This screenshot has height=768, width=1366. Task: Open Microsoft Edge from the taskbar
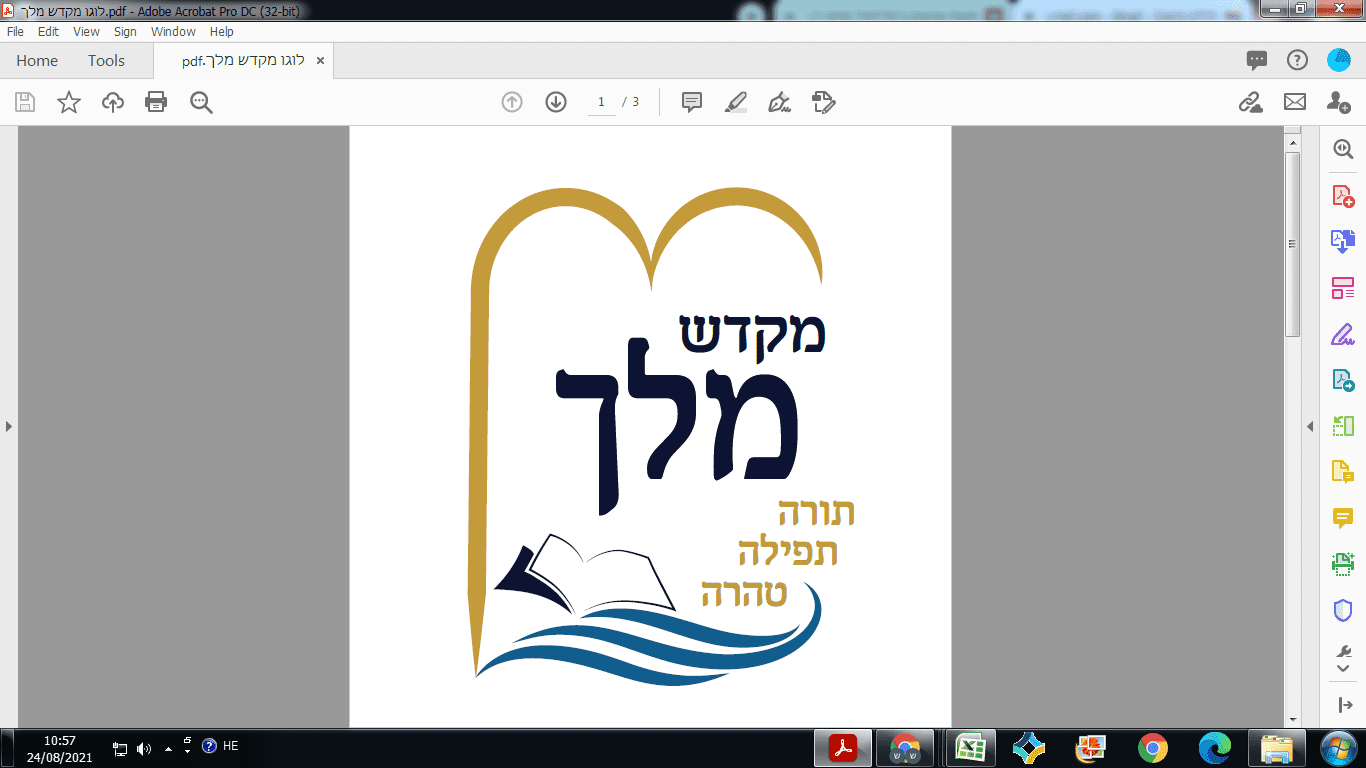click(x=1215, y=748)
